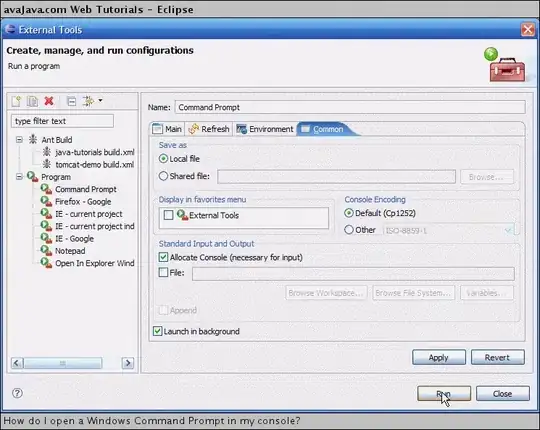540x430 pixels.
Task: Delete selected configuration with red X icon
Action: pyautogui.click(x=49, y=101)
